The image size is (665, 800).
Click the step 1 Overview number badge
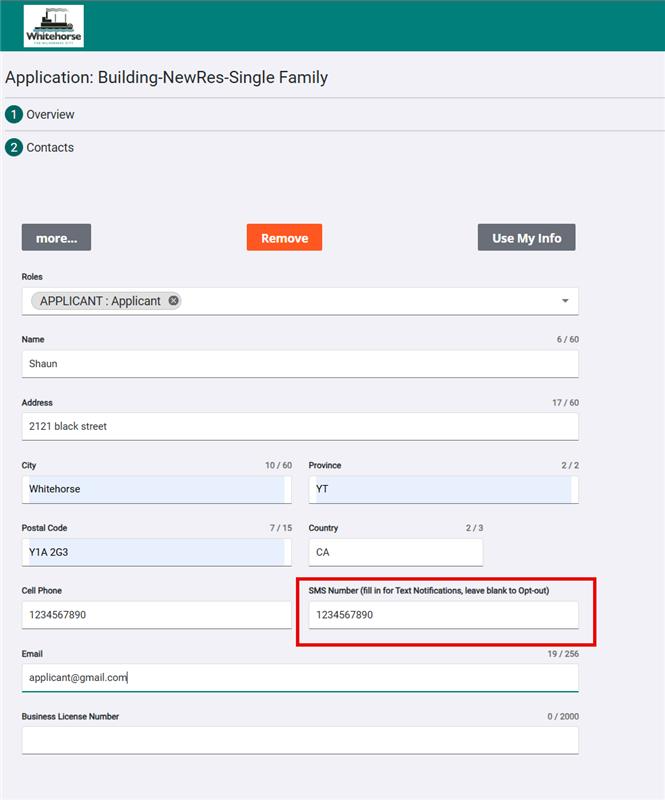(x=14, y=115)
